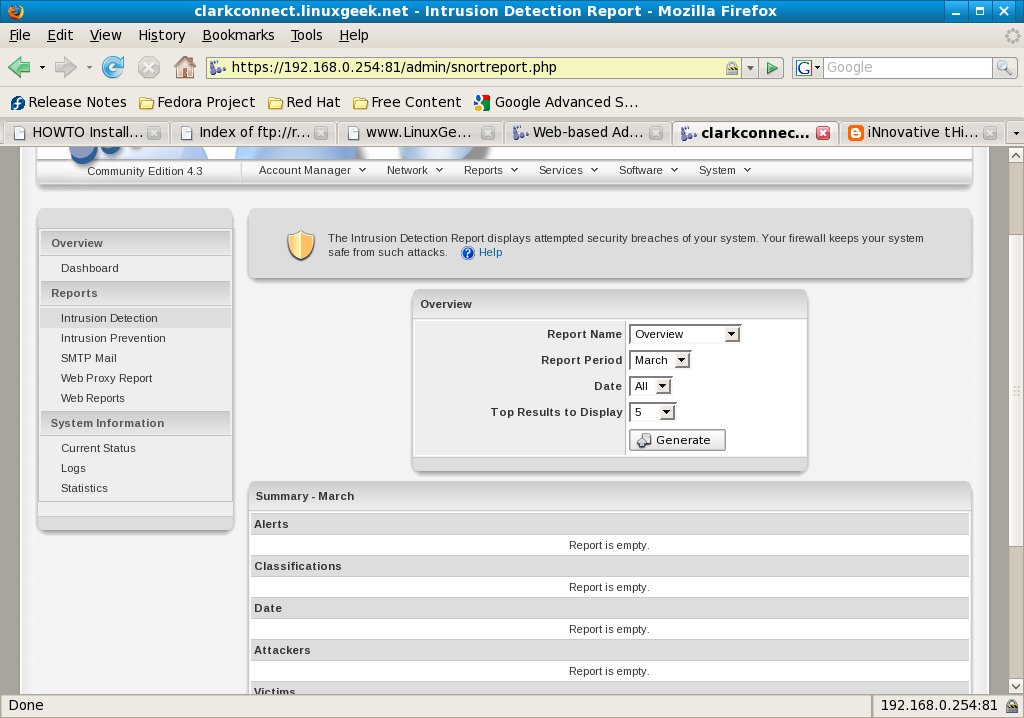
Task: Open the back button history dropdown
Action: [42, 67]
